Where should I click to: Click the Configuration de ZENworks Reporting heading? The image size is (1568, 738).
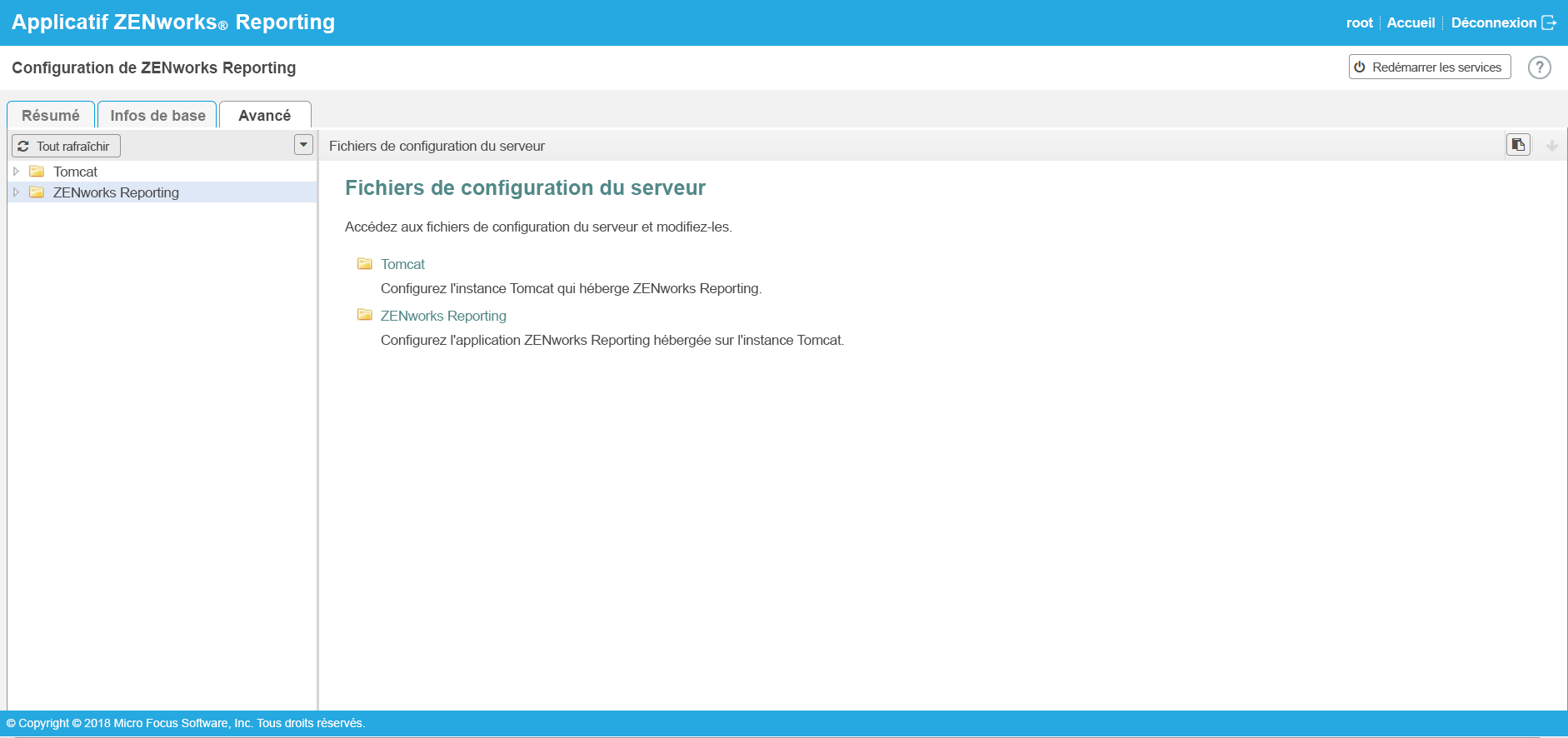click(x=154, y=67)
